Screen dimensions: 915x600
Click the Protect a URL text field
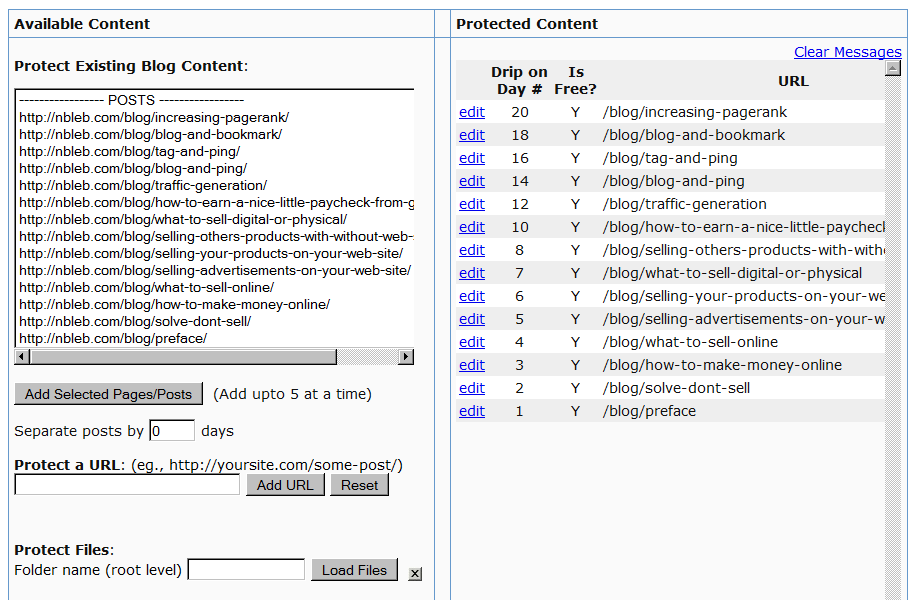coord(127,485)
